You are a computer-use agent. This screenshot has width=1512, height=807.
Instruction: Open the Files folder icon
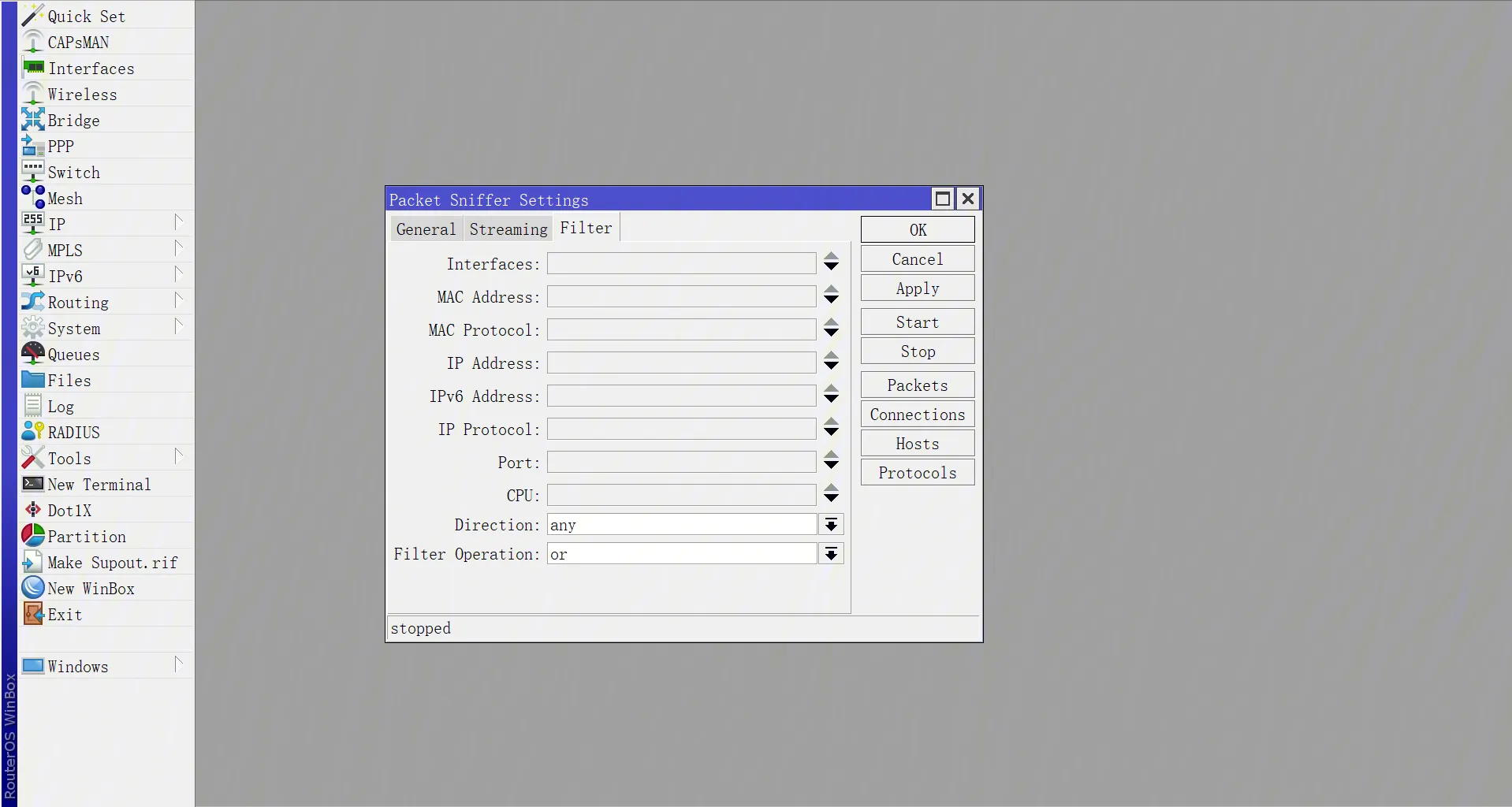(x=32, y=380)
